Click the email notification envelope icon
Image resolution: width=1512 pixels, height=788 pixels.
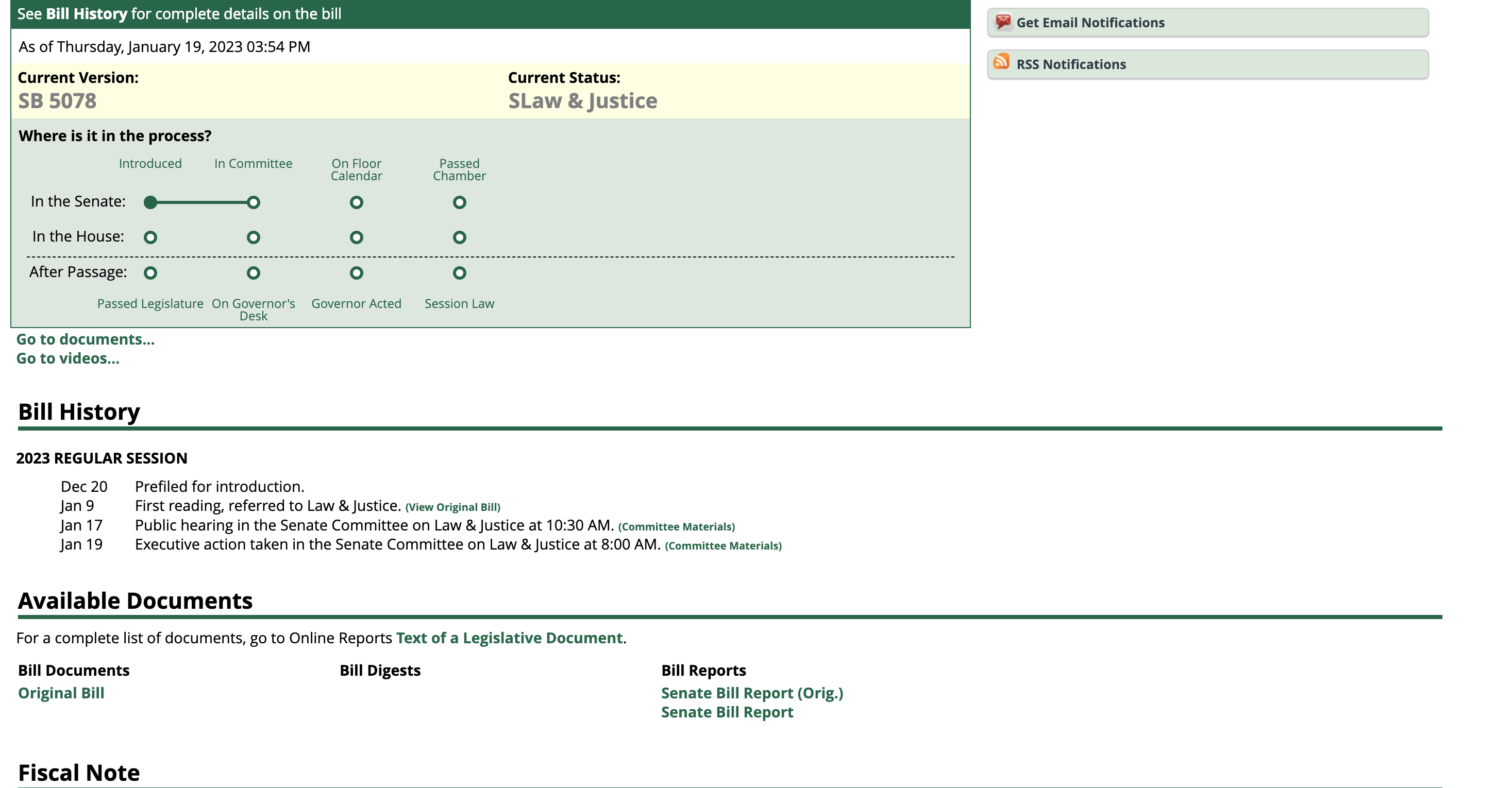(x=1003, y=22)
